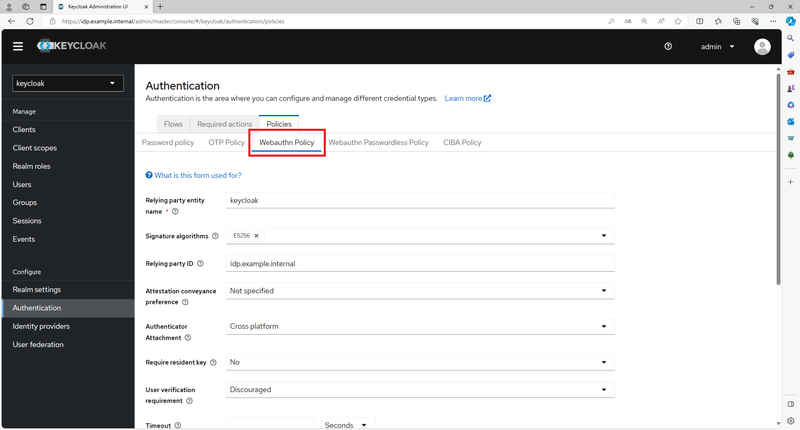Open the CIBA Policy sub-tab
This screenshot has width=800, height=430.
[462, 142]
